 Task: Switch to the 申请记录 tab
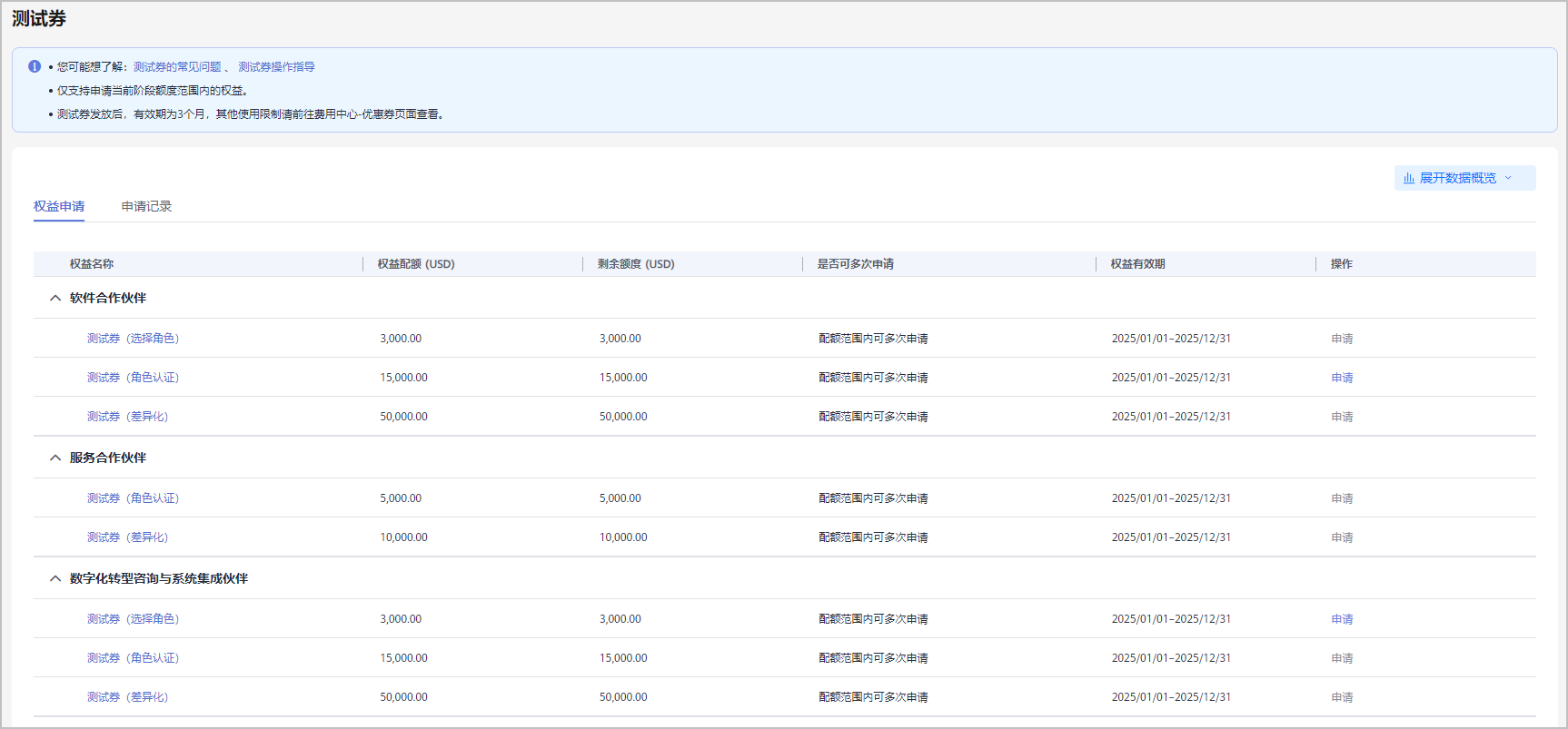pos(146,206)
